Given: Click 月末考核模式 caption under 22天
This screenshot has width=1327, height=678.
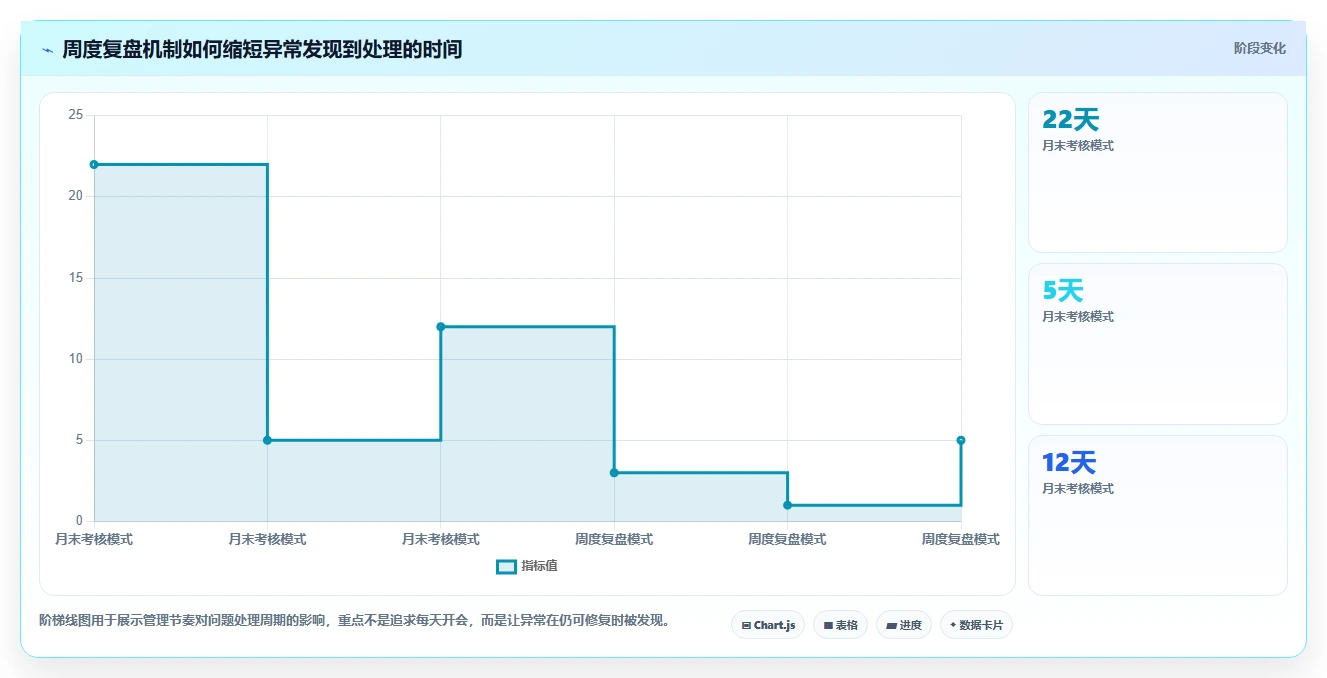Looking at the screenshot, I should pos(1078,146).
